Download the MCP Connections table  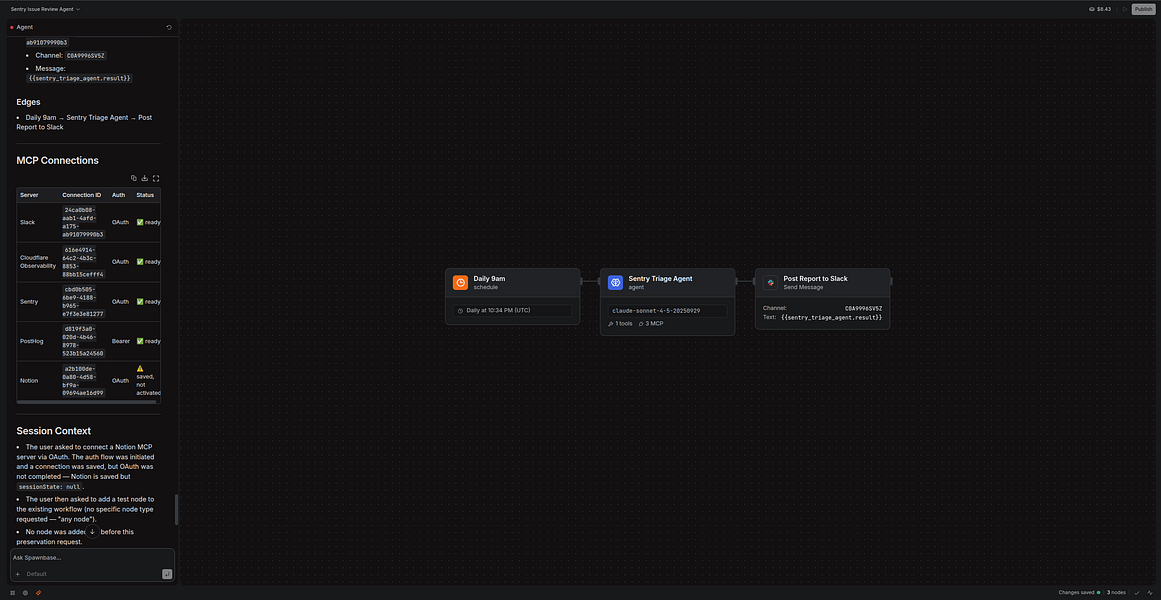145,178
